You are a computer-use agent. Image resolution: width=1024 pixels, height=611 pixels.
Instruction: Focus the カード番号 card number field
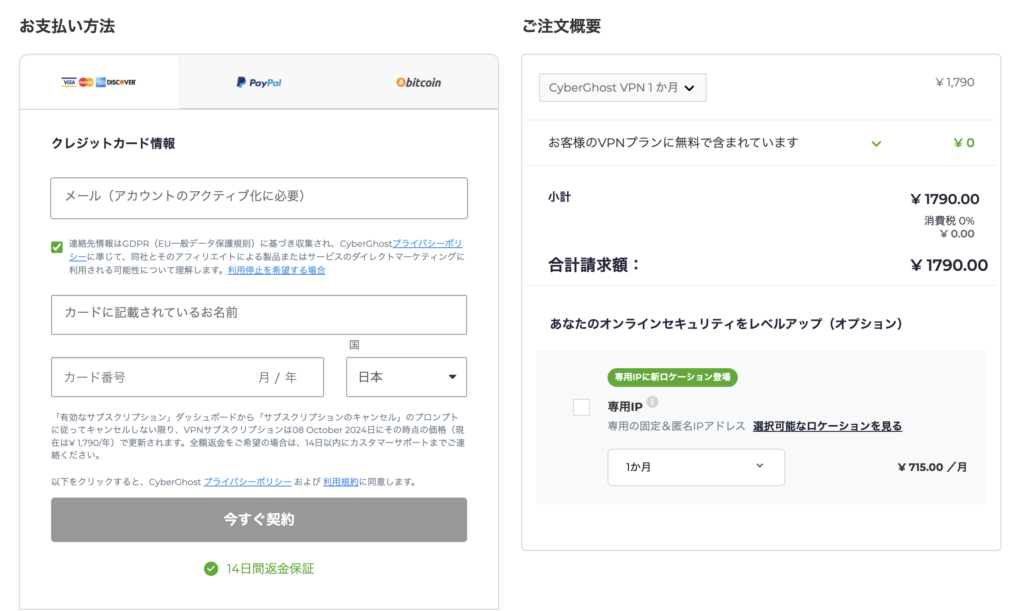tap(150, 377)
